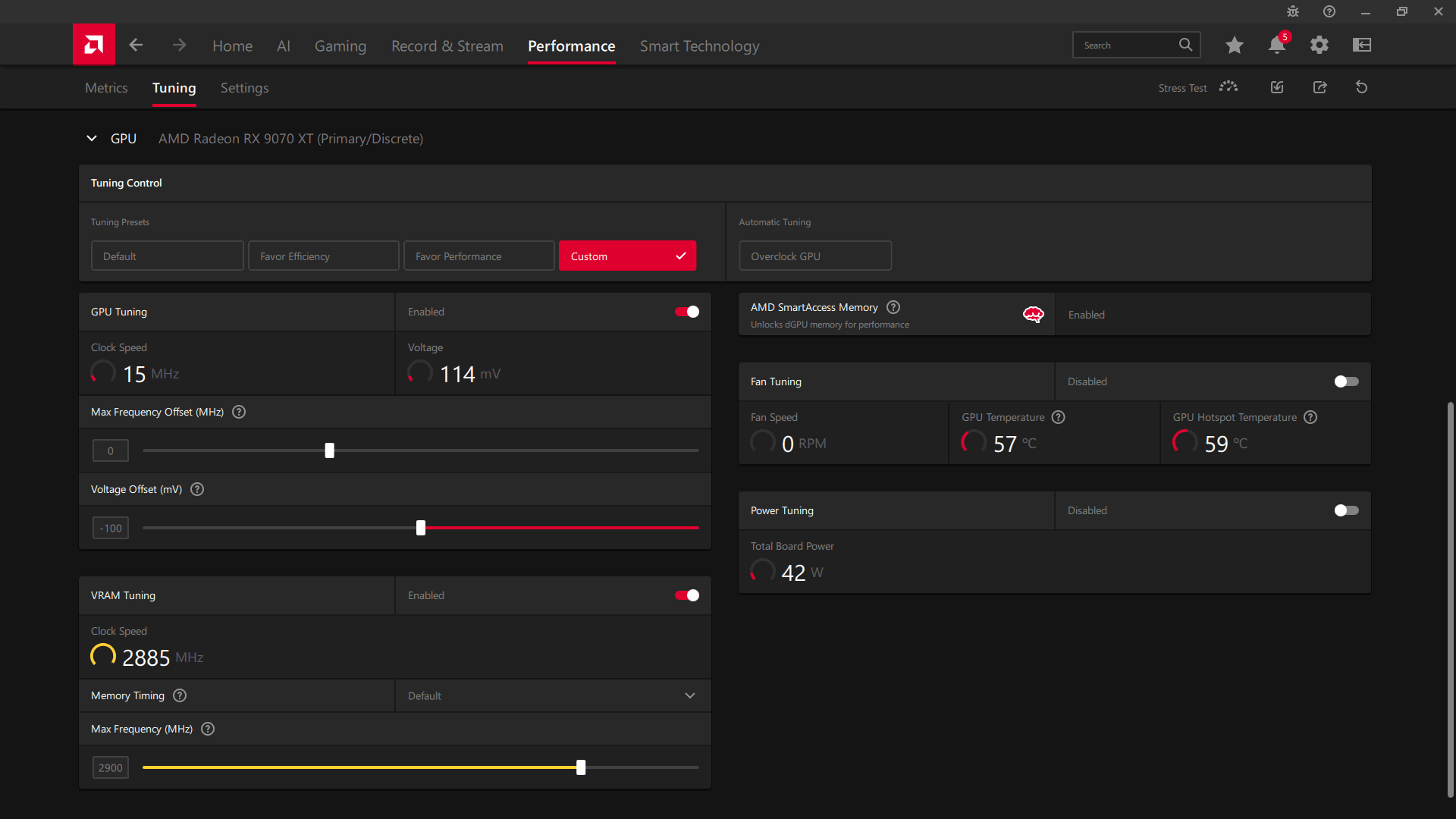Click the VRAM Max Frequency input field
This screenshot has height=819, width=1456.
click(111, 767)
